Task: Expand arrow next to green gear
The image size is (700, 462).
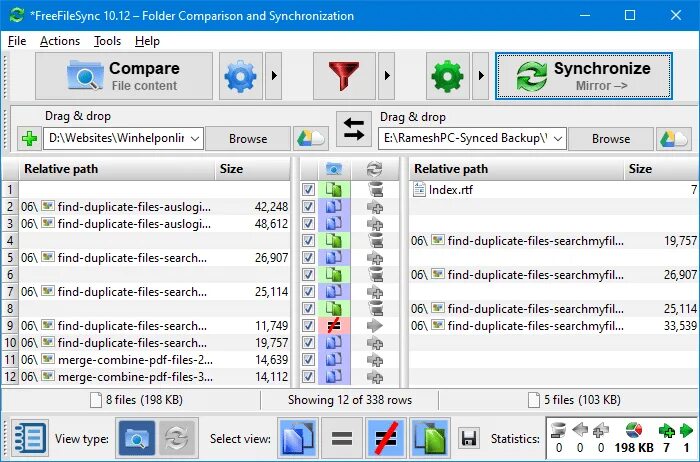Action: pos(481,76)
